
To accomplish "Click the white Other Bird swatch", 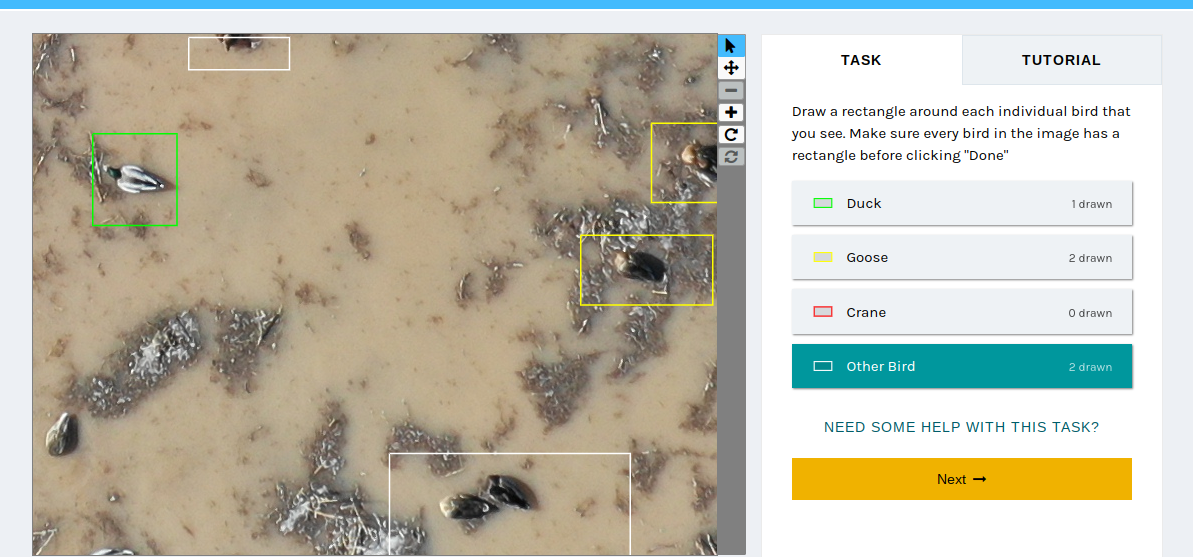I will (x=822, y=366).
